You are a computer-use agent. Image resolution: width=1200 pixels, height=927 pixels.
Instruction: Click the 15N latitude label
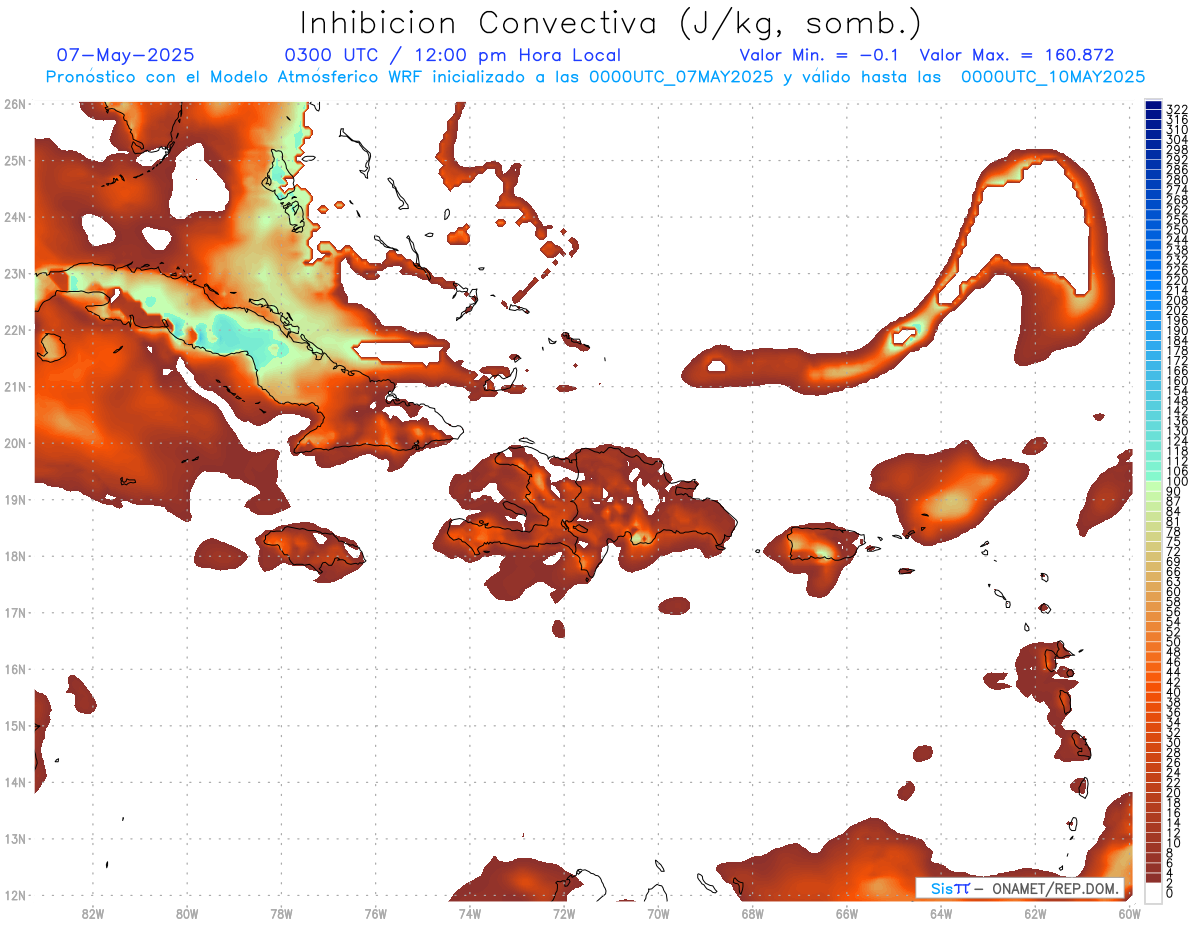[x=15, y=725]
